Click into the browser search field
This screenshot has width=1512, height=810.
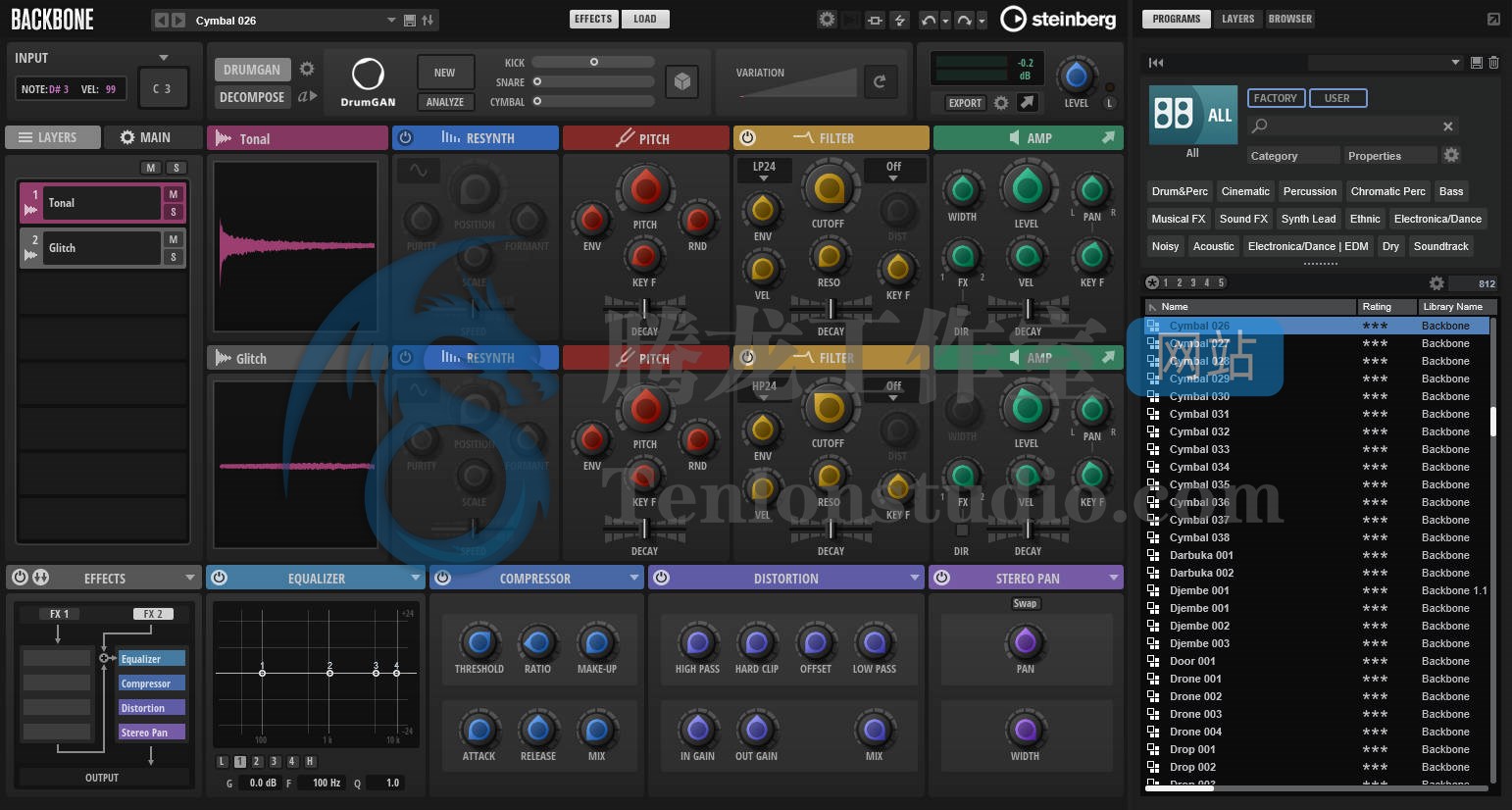click(x=1353, y=126)
